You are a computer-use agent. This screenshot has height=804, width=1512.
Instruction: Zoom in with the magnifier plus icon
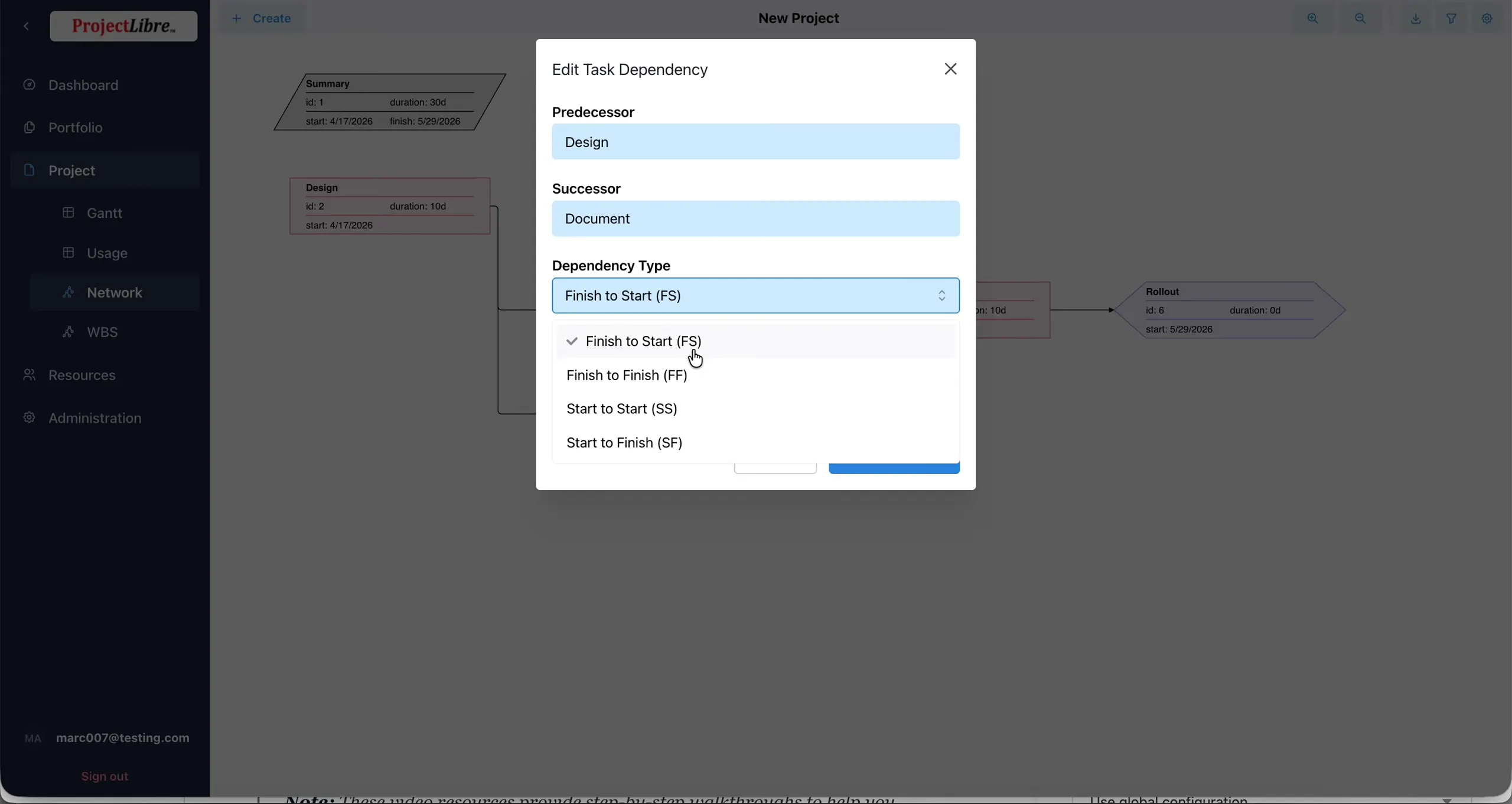click(x=1312, y=18)
